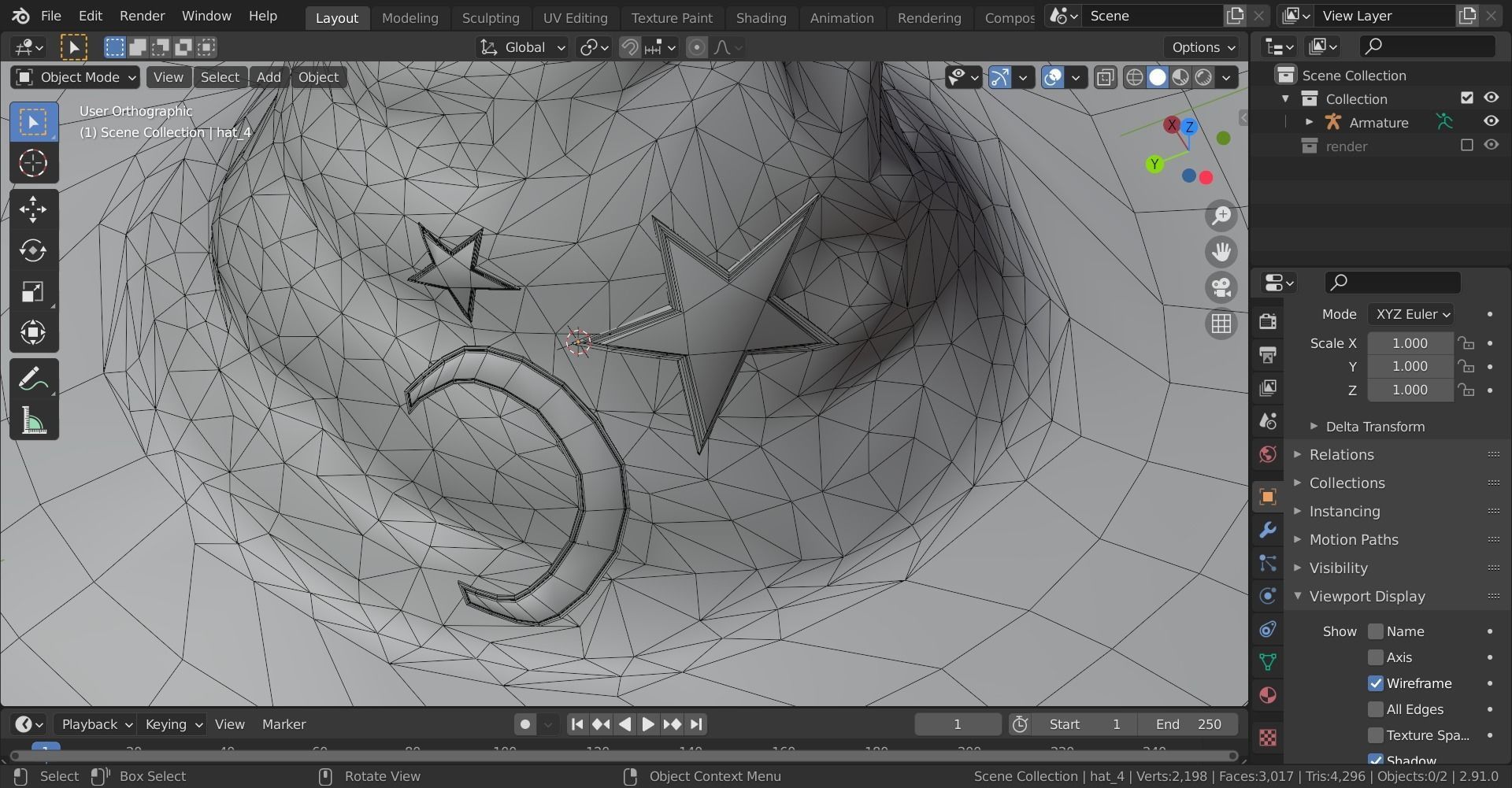This screenshot has width=1512, height=788.
Task: Click the Scale X value field
Action: coord(1410,343)
